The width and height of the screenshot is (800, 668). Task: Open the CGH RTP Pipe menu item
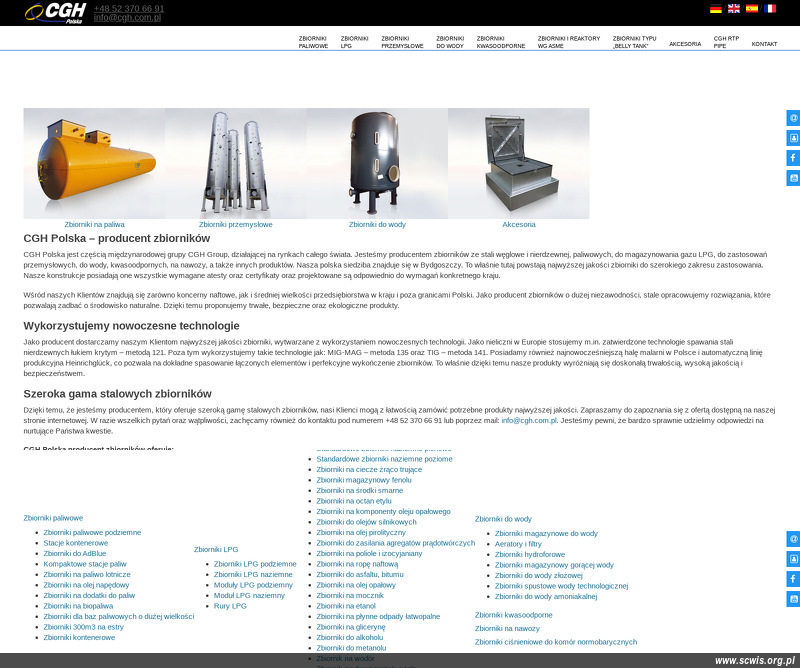(x=726, y=42)
